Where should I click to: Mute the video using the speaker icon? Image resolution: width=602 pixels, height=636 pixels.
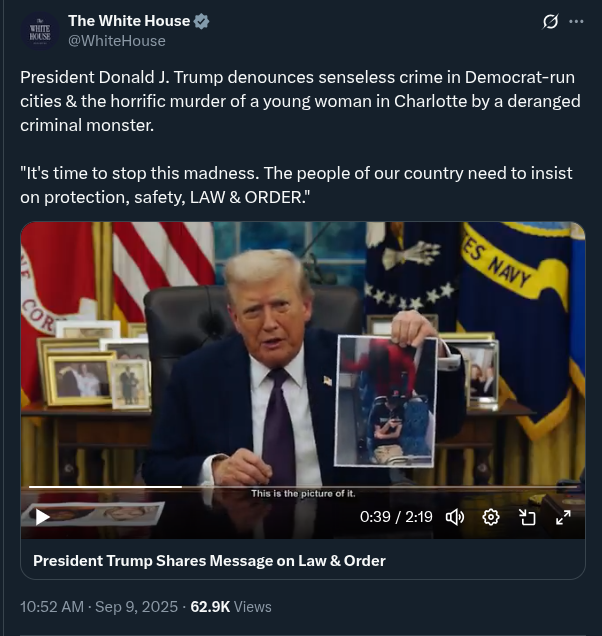[x=455, y=517]
